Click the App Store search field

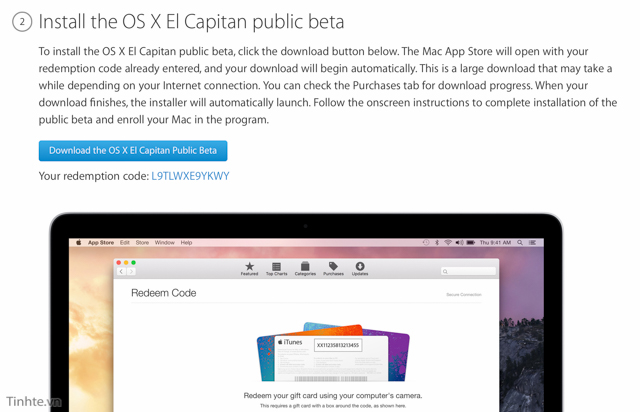click(x=469, y=271)
